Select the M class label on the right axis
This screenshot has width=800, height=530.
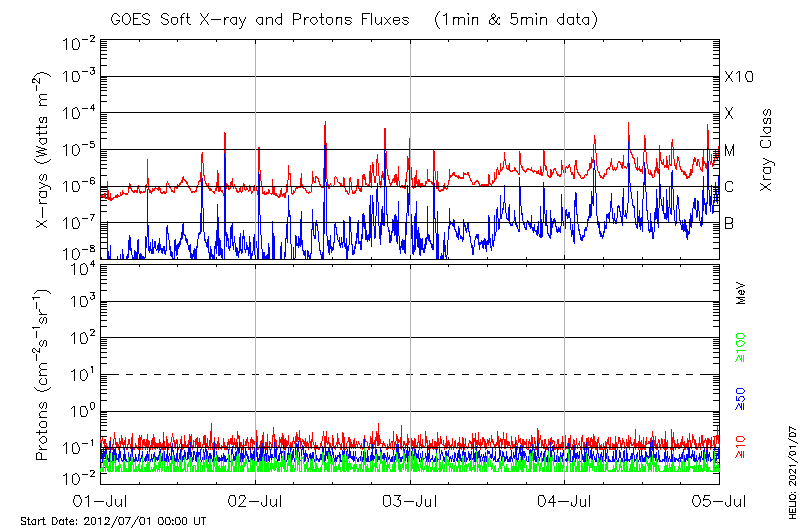coord(730,150)
